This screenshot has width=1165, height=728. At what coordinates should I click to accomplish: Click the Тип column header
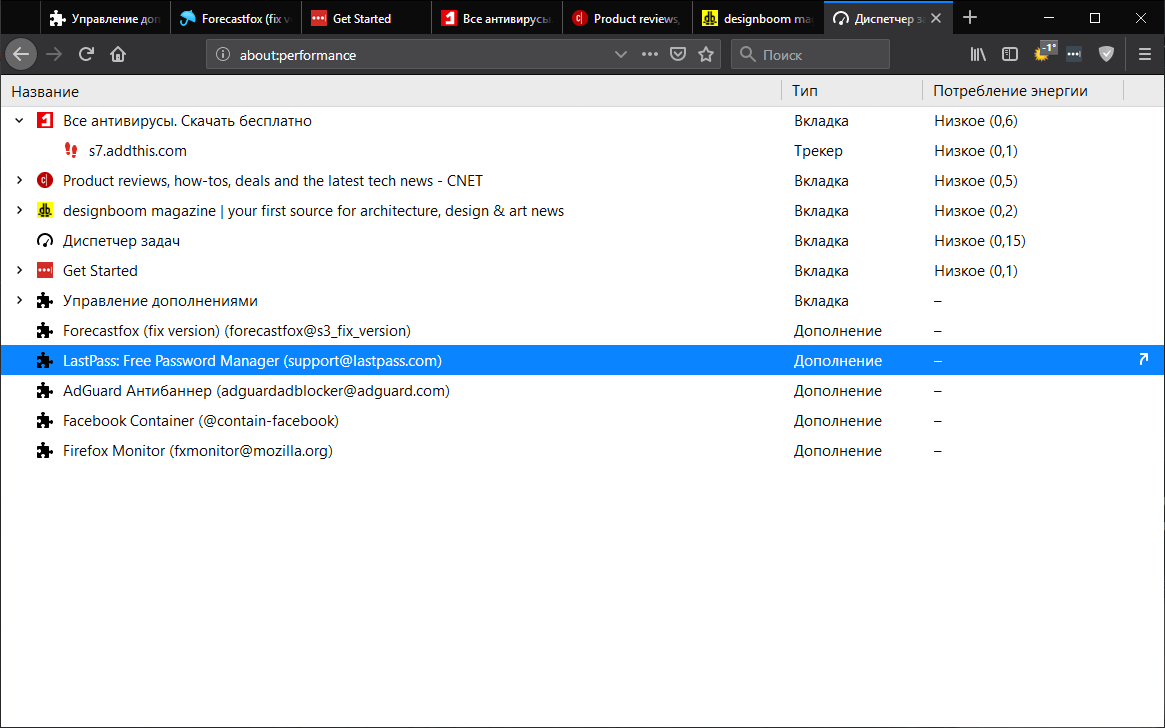point(852,91)
